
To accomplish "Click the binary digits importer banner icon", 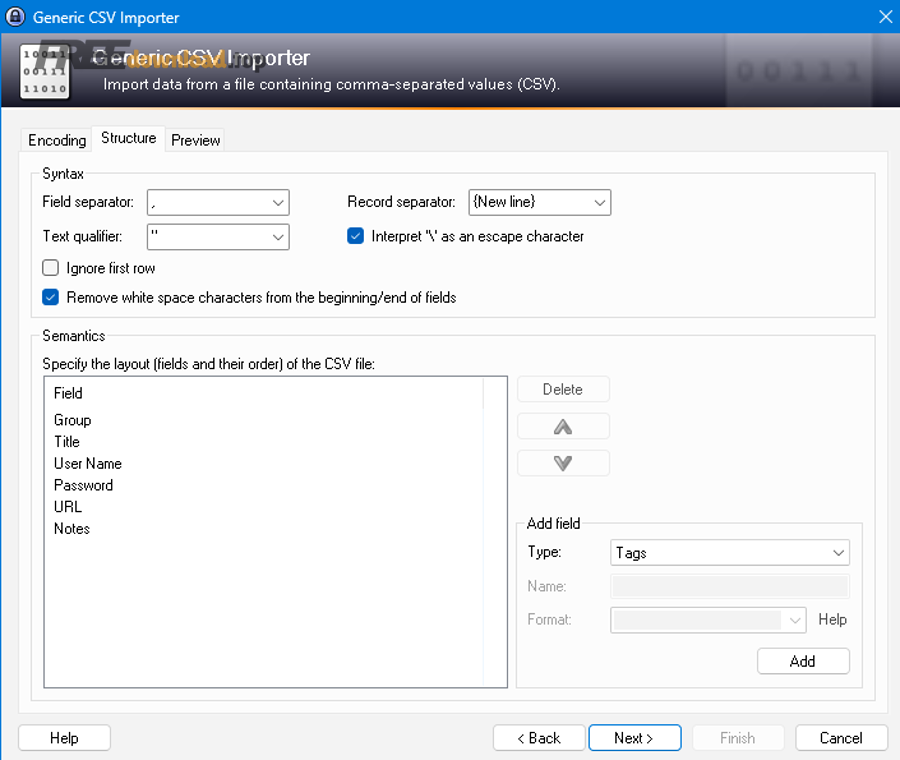I will click(45, 71).
